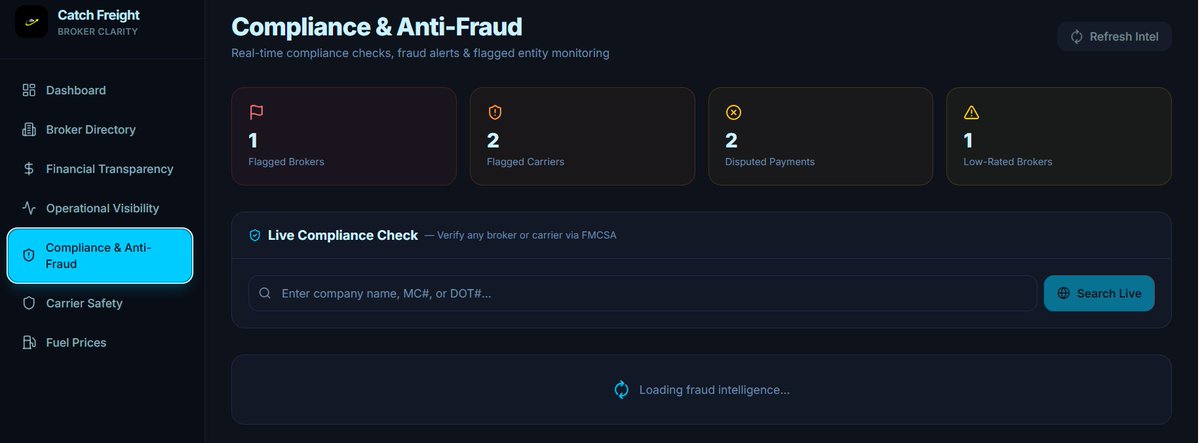The width and height of the screenshot is (1200, 443).
Task: Select the Flagged Carriers summary card
Action: tap(582, 136)
